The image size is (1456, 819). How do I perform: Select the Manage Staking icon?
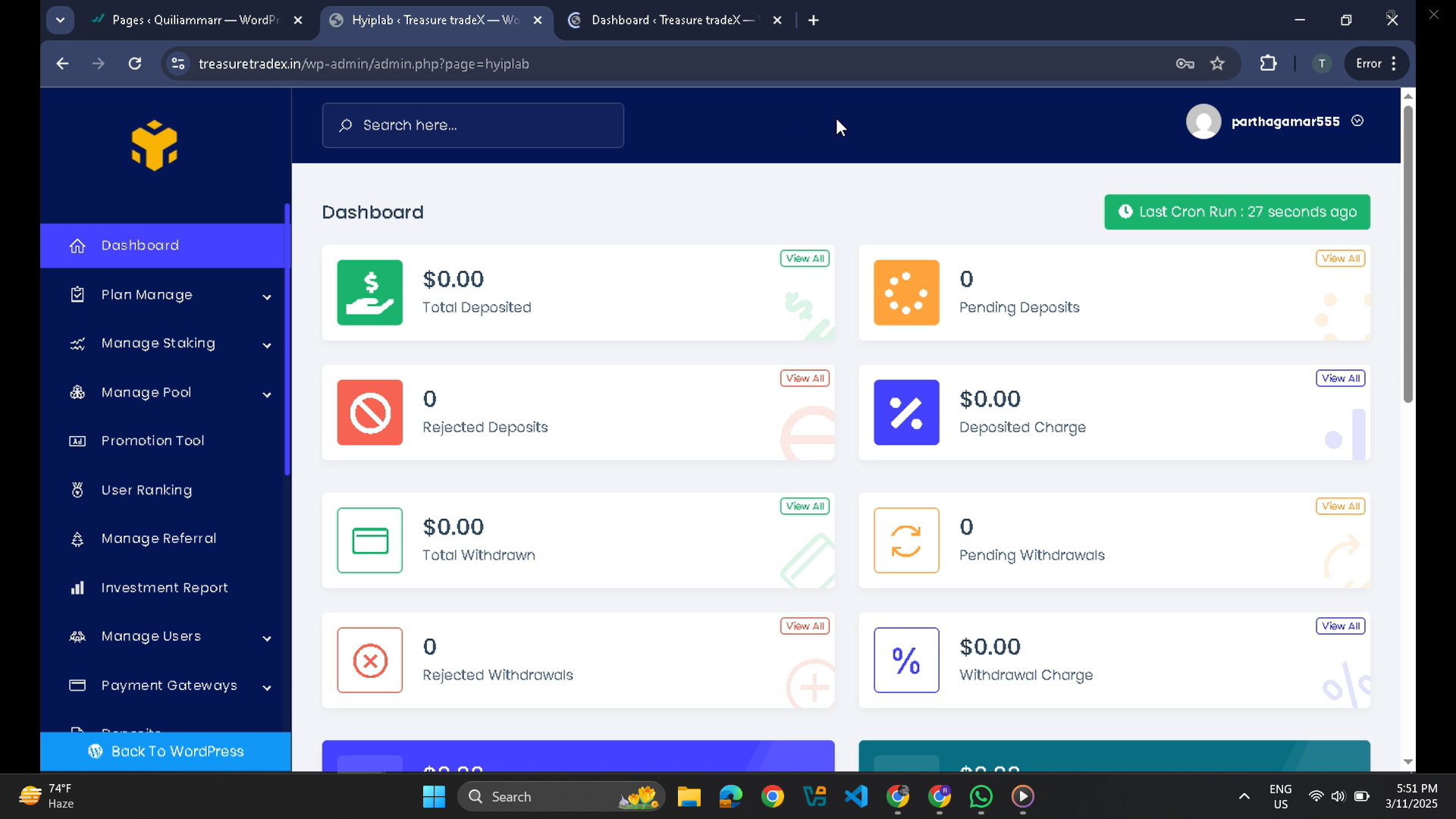(78, 344)
